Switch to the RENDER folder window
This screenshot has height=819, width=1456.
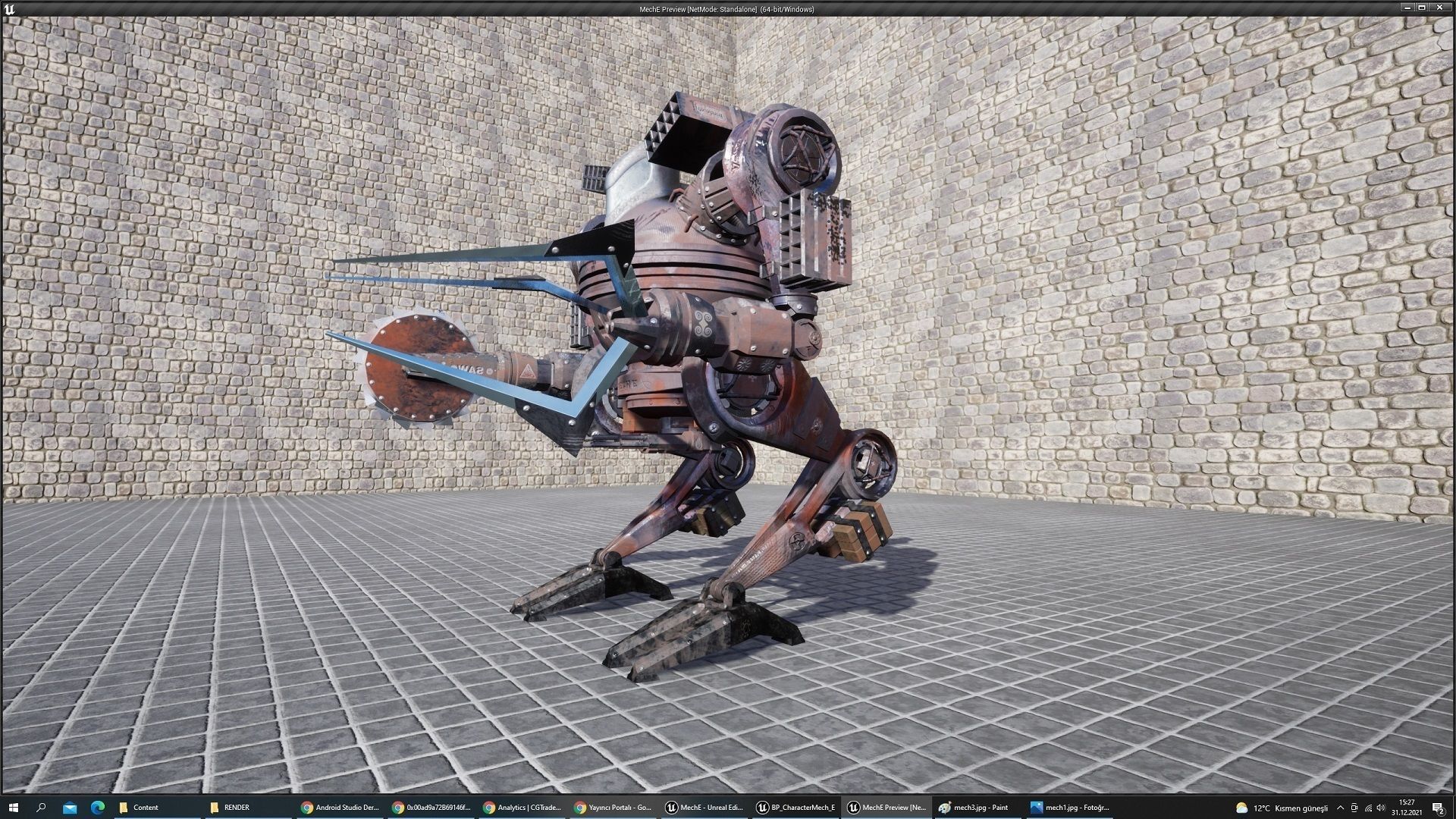click(x=236, y=808)
